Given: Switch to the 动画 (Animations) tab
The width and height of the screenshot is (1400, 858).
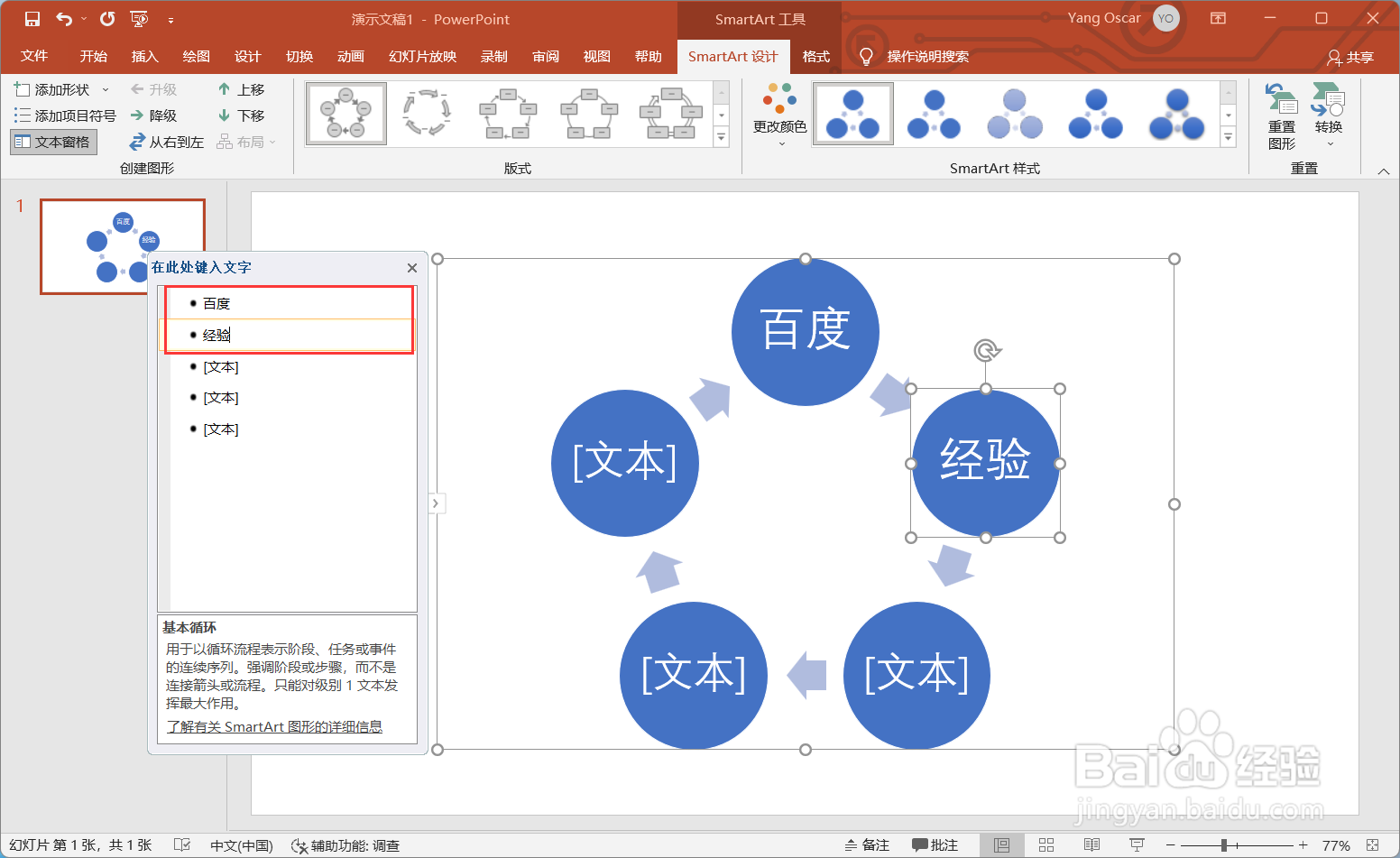Looking at the screenshot, I should point(350,56).
